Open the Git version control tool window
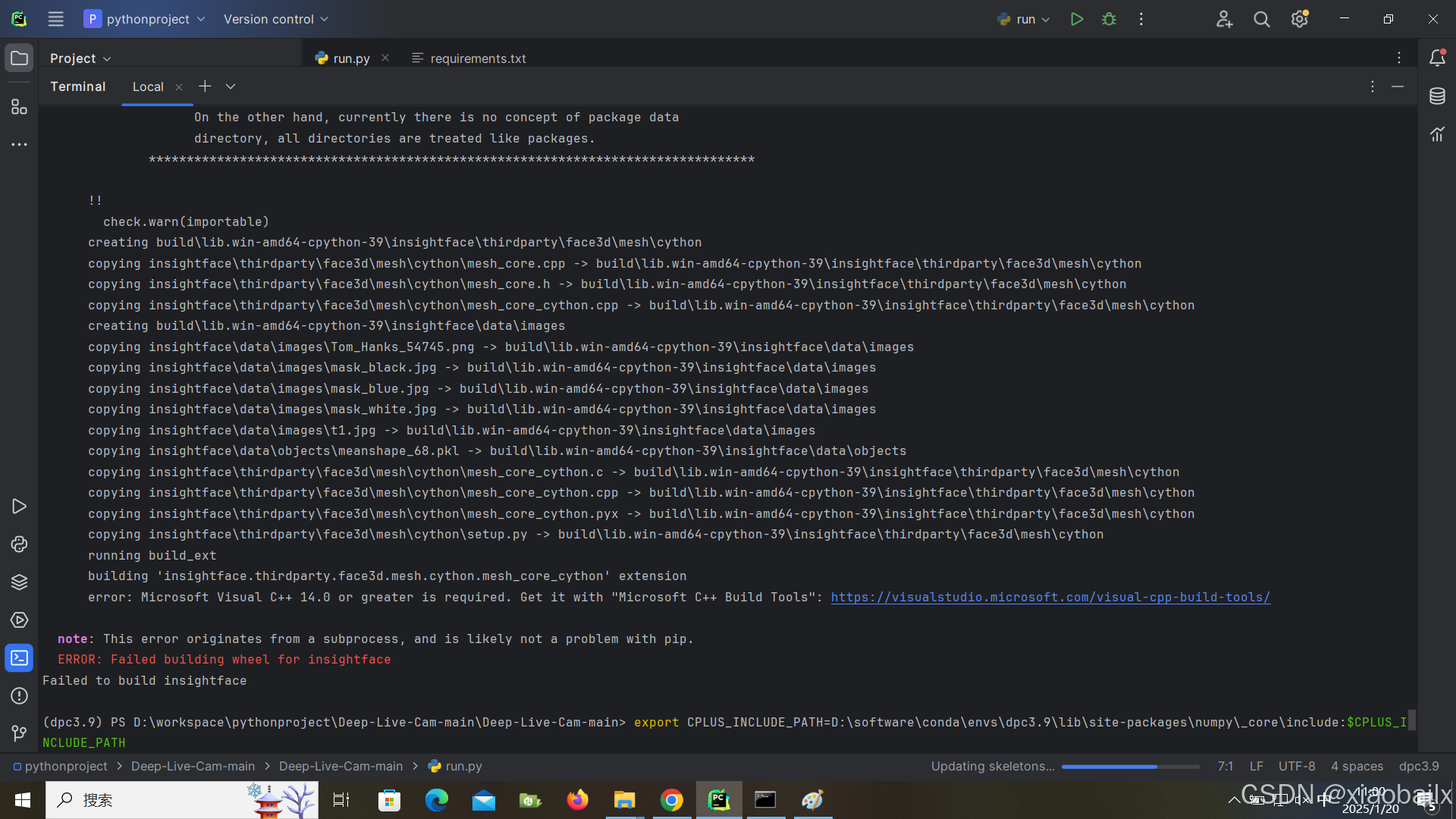1456x819 pixels. point(19,733)
